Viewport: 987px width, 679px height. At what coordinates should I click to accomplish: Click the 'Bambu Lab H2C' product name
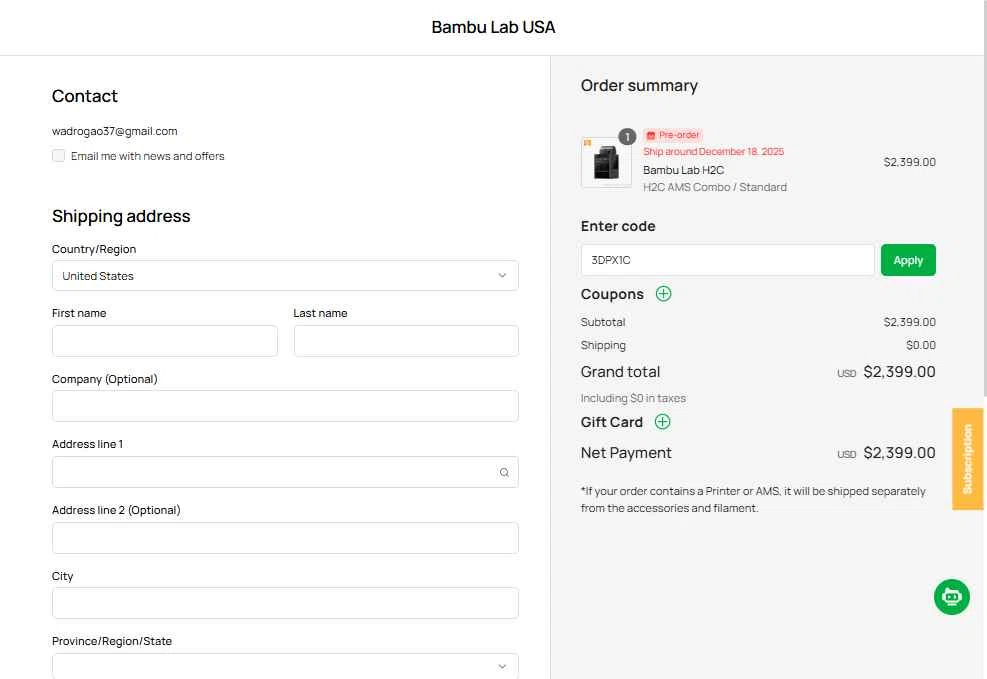[684, 170]
